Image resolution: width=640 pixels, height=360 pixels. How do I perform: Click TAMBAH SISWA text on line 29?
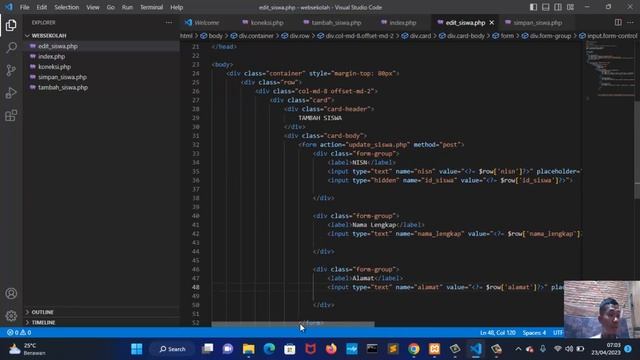tap(320, 118)
